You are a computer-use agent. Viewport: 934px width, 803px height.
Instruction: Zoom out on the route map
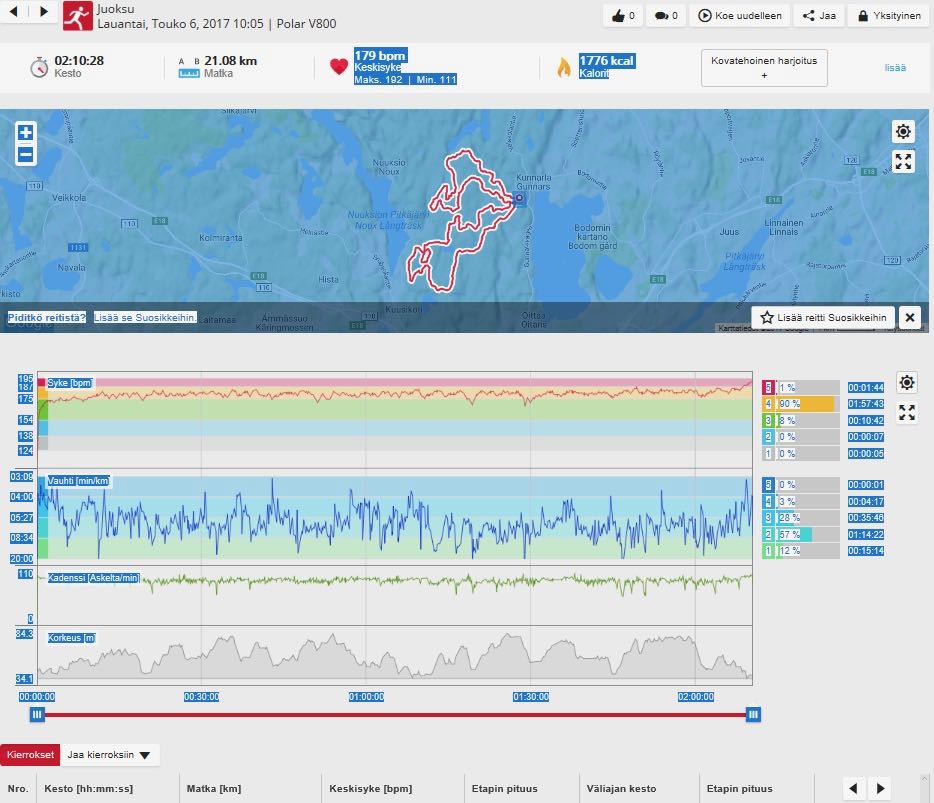25,155
